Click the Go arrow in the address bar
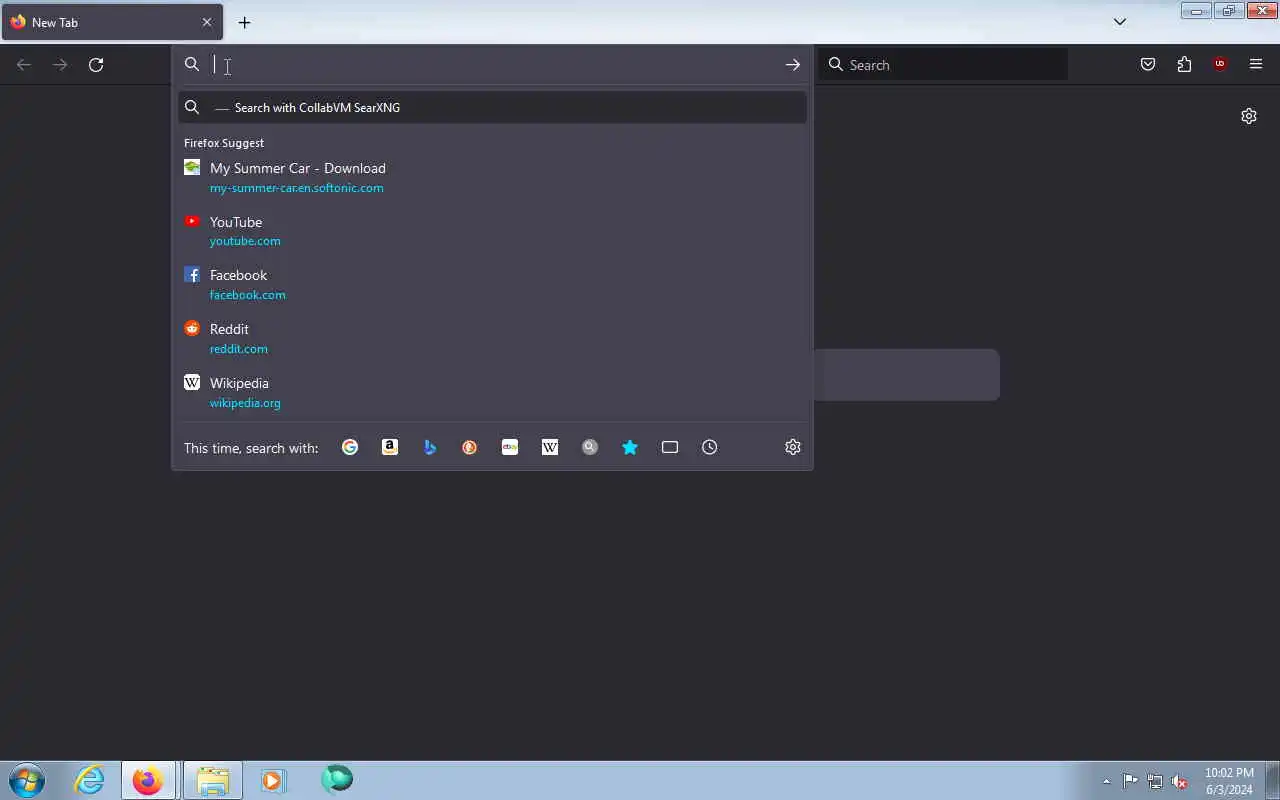This screenshot has height=800, width=1280. [793, 65]
